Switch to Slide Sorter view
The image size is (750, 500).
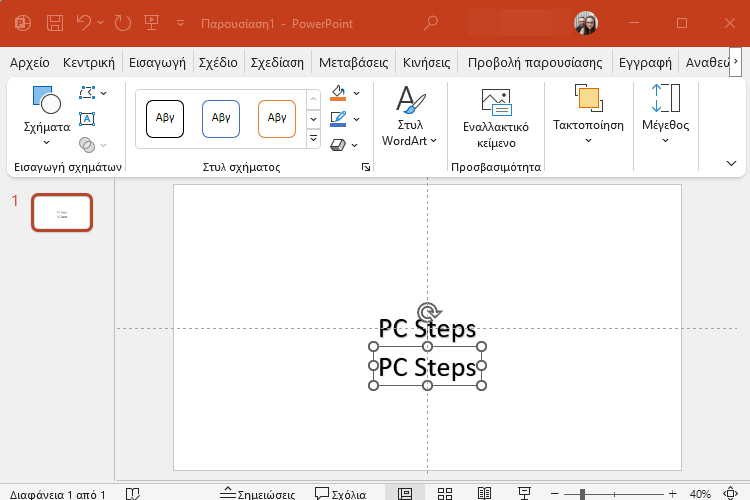[x=445, y=494]
